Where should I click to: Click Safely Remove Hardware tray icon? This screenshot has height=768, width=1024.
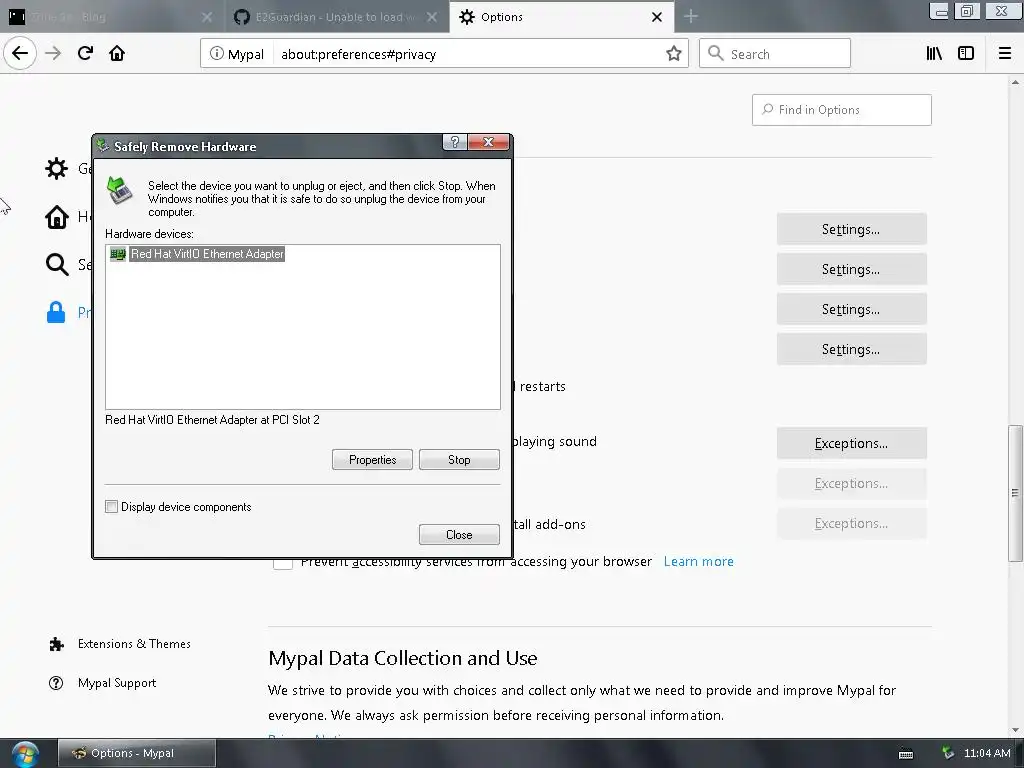pyautogui.click(x=948, y=753)
